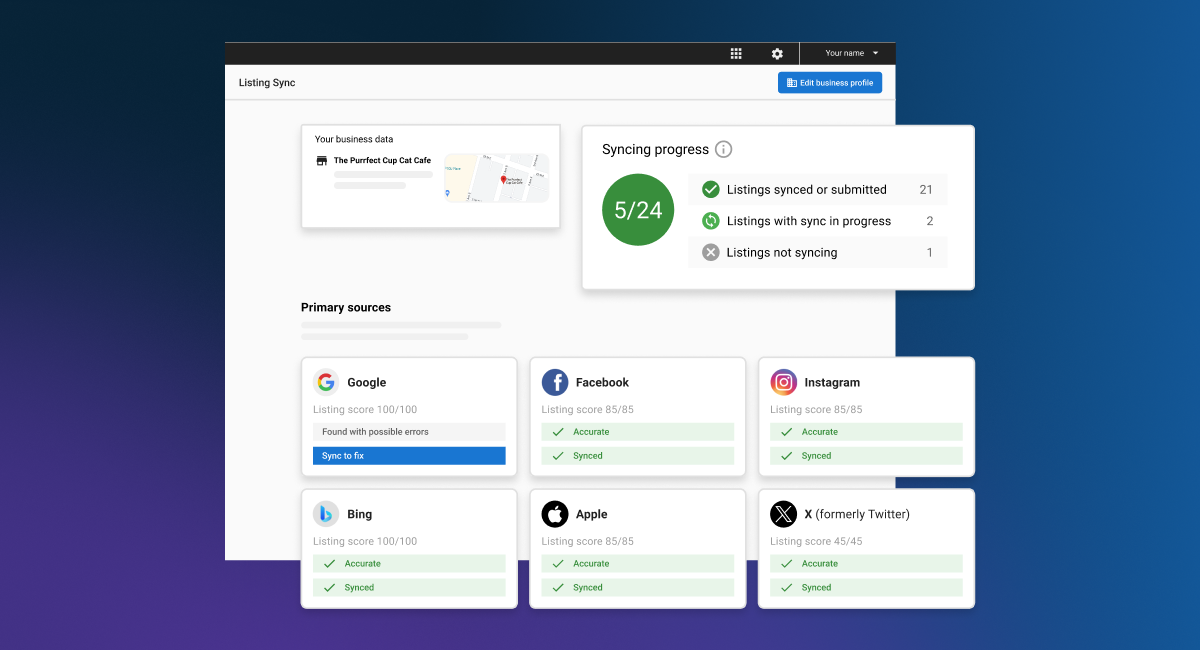The height and width of the screenshot is (650, 1200).
Task: Click Google Listing score 100/100
Action: click(x=365, y=410)
